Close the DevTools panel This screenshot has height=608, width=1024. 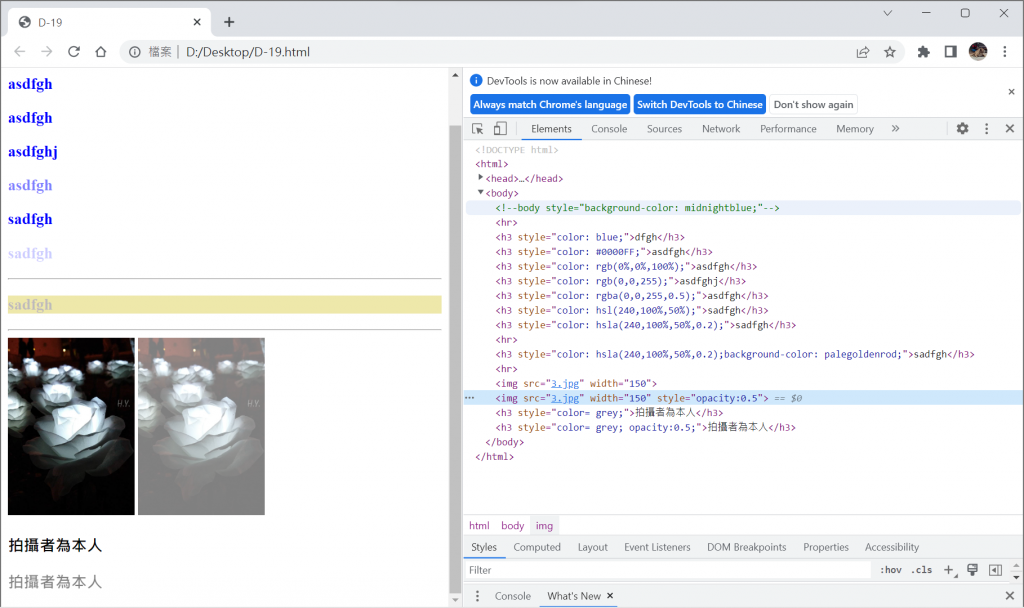[x=1010, y=129]
